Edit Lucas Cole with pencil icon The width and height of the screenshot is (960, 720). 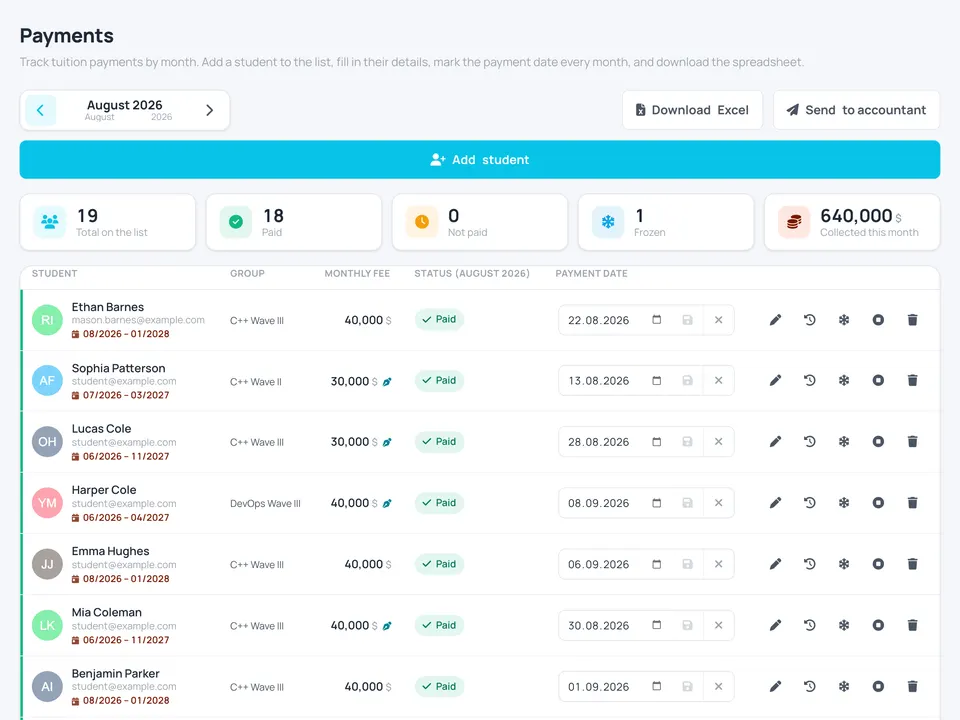(x=775, y=441)
